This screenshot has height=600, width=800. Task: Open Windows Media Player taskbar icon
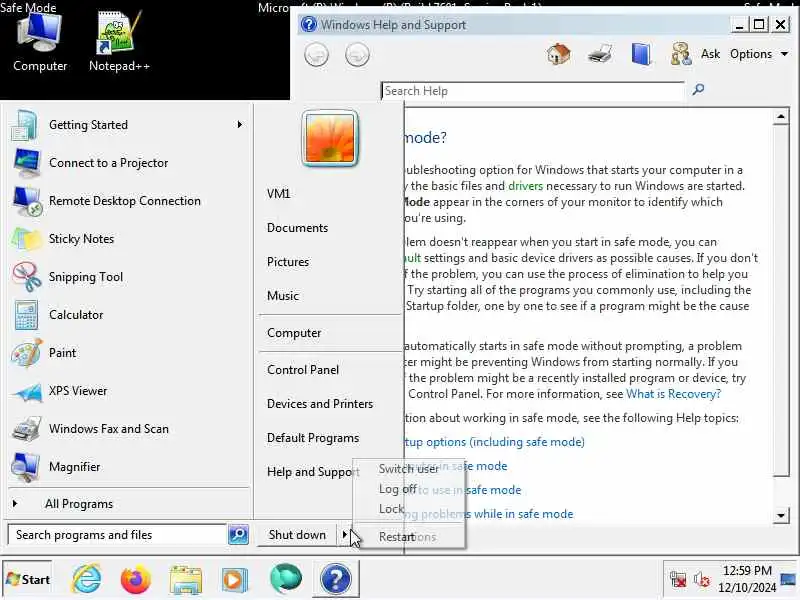point(235,580)
